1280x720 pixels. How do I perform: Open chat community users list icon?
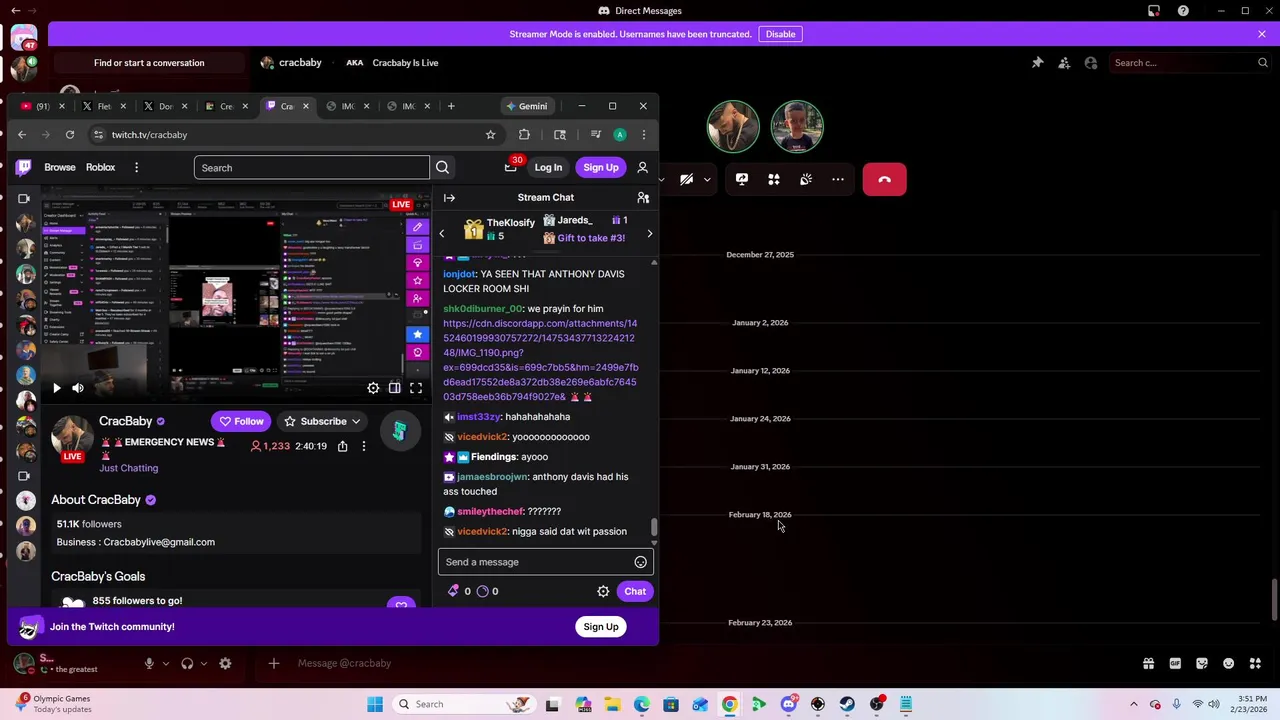643,198
